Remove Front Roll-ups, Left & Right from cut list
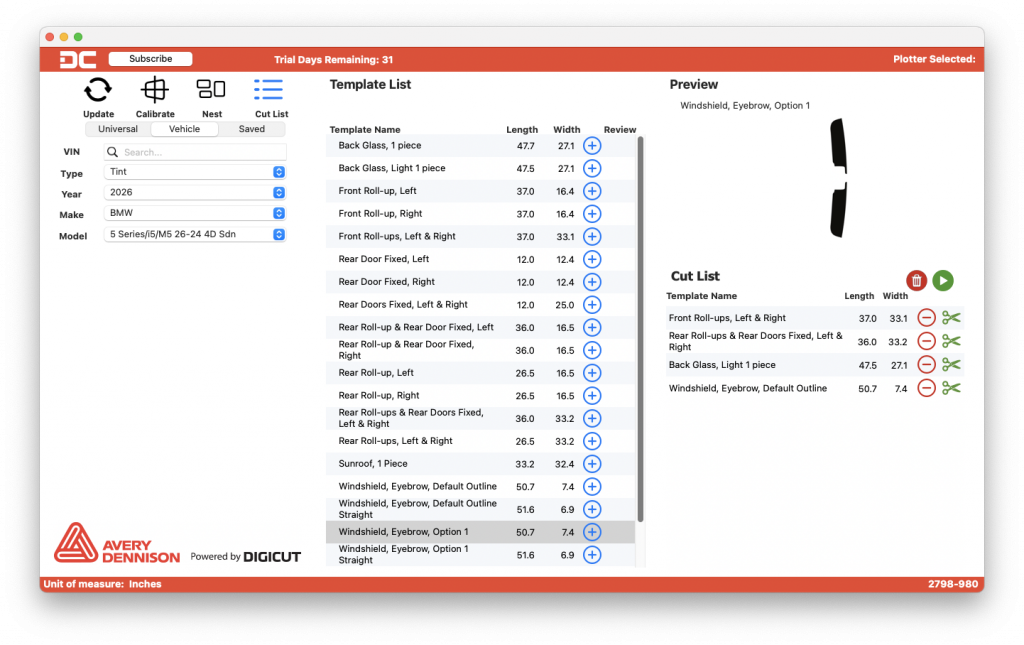The height and width of the screenshot is (645, 1024). [x=926, y=317]
